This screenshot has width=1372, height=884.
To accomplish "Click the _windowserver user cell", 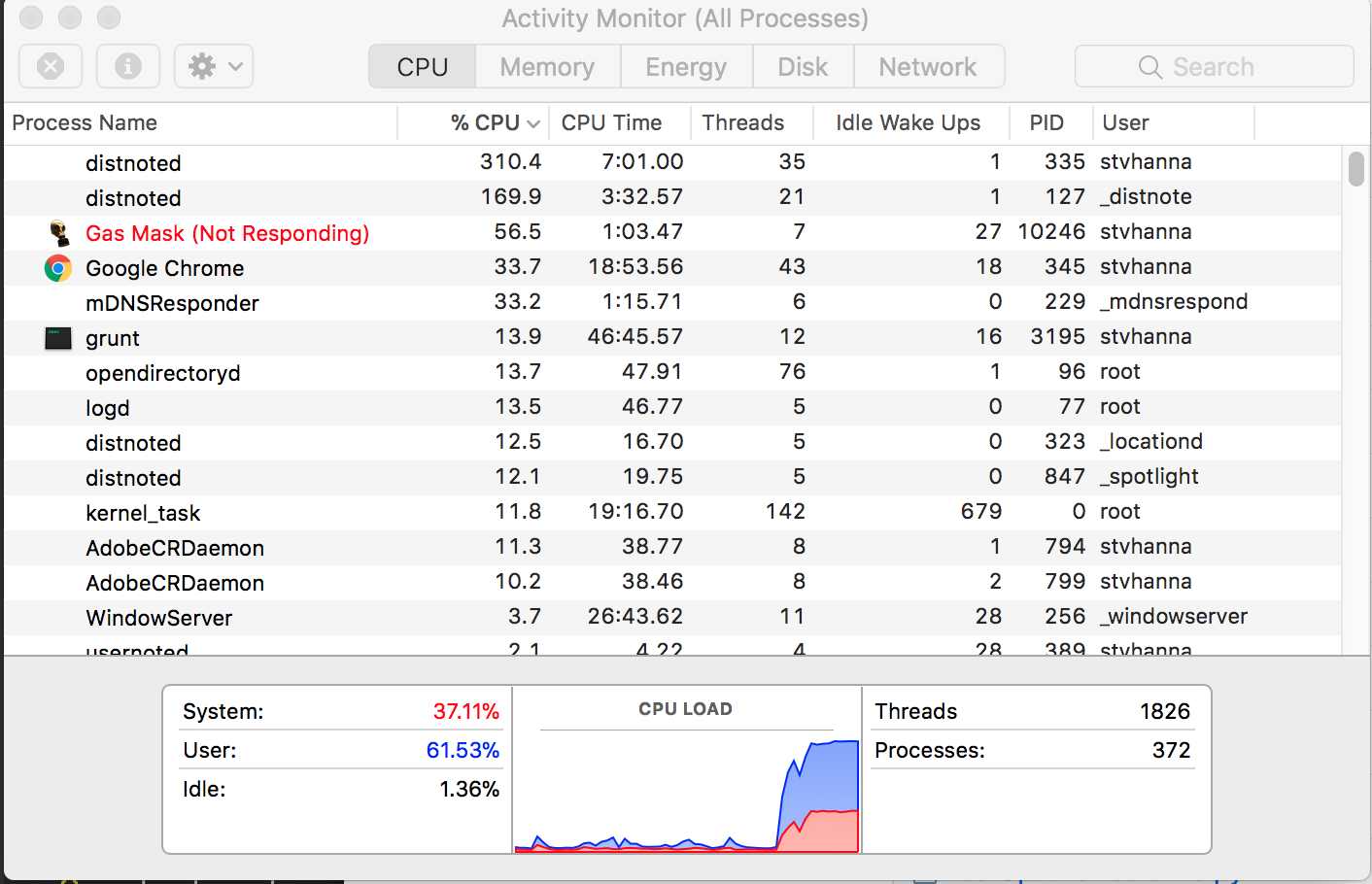I will pos(1174,616).
